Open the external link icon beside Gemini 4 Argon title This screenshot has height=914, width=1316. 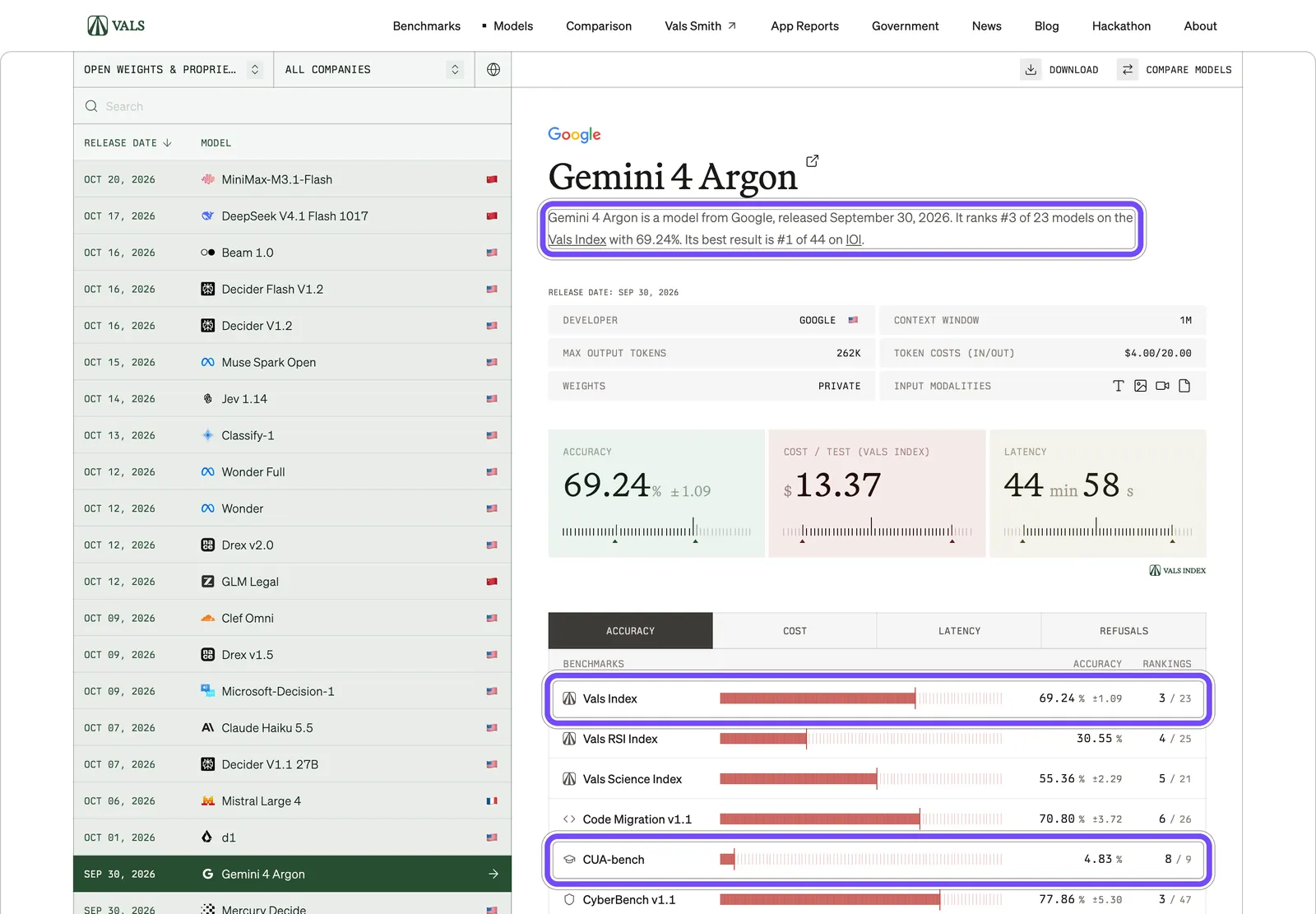click(x=812, y=161)
